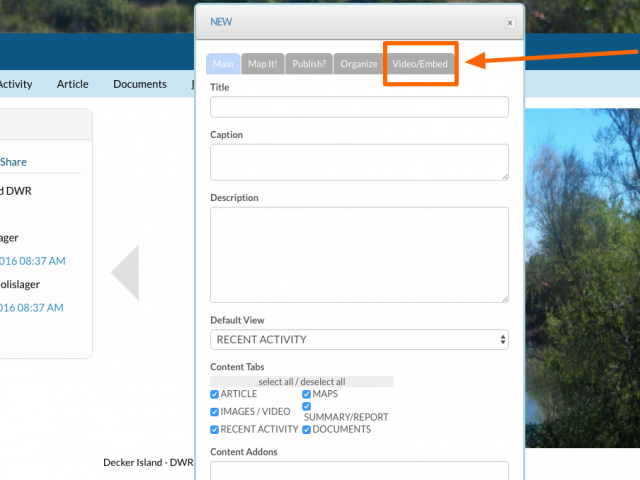Switch to the Main tab
Image resolution: width=640 pixels, height=480 pixels.
tap(223, 64)
